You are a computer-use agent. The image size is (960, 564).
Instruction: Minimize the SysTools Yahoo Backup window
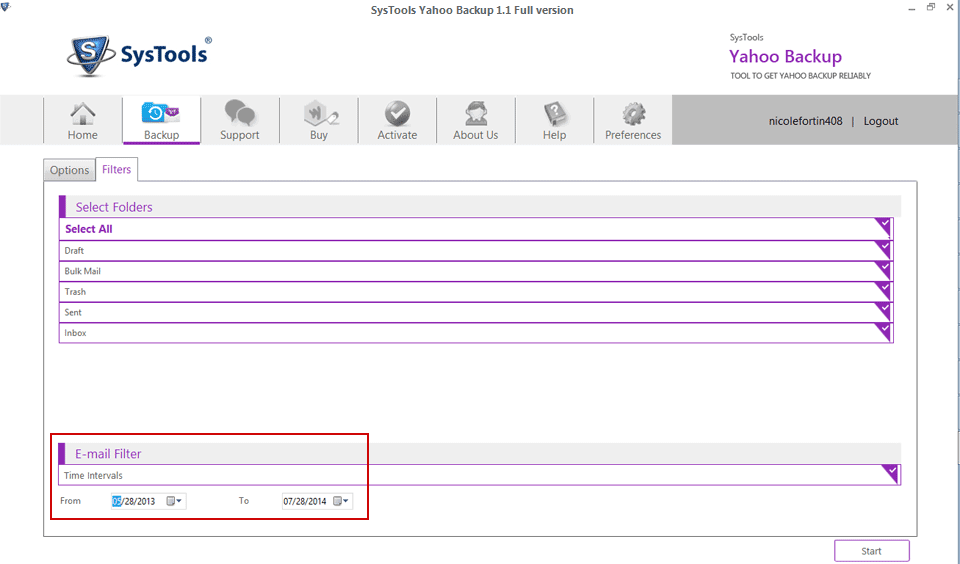(x=912, y=9)
